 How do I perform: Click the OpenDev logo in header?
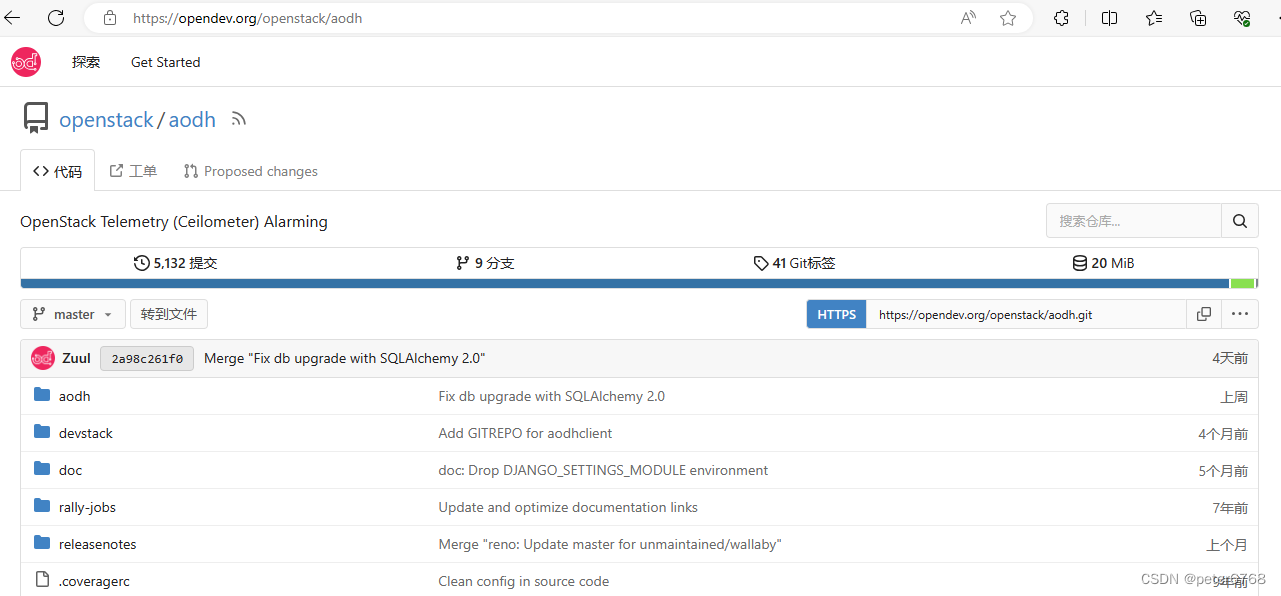(26, 62)
